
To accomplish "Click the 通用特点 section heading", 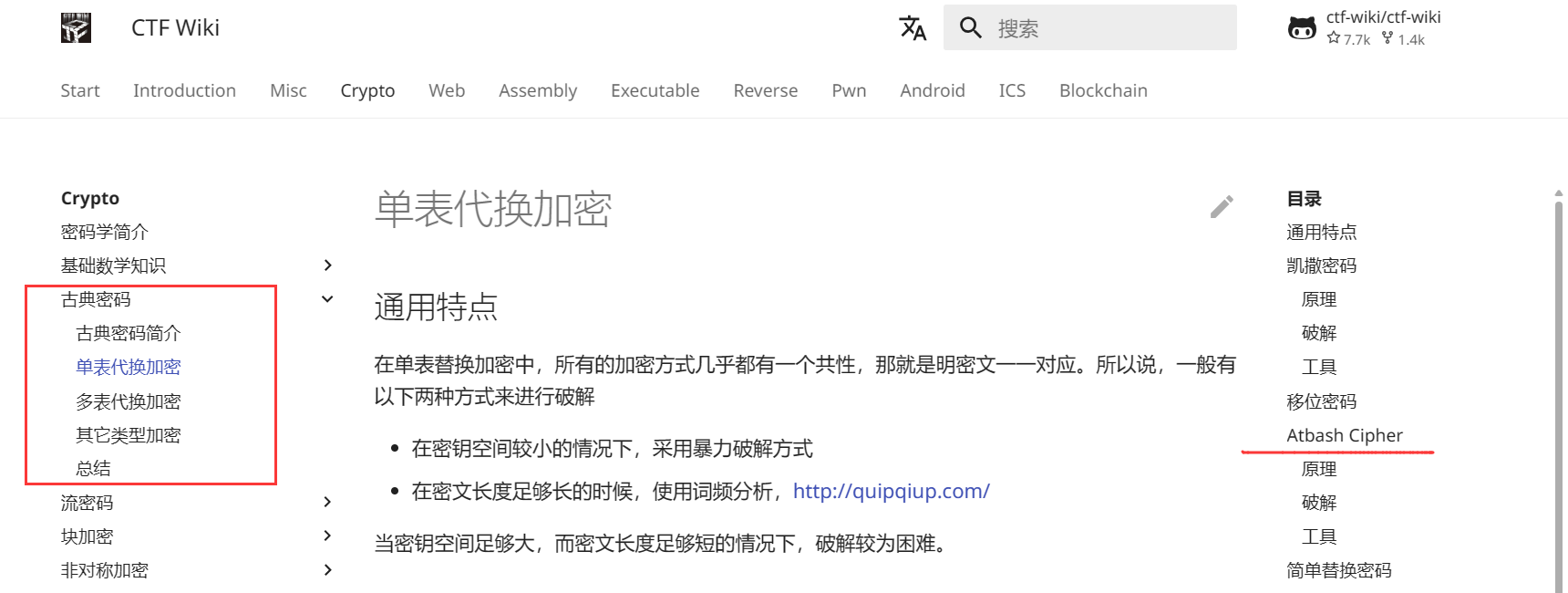I will [436, 307].
